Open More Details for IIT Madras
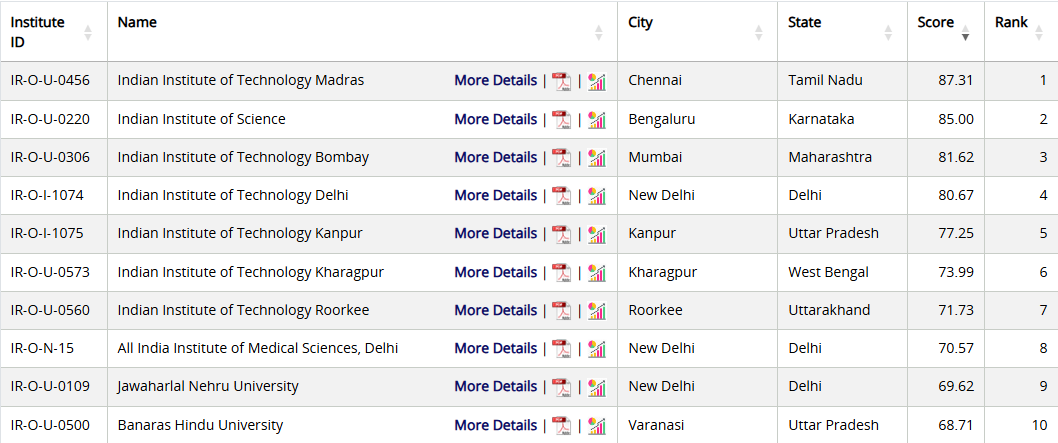 click(495, 81)
